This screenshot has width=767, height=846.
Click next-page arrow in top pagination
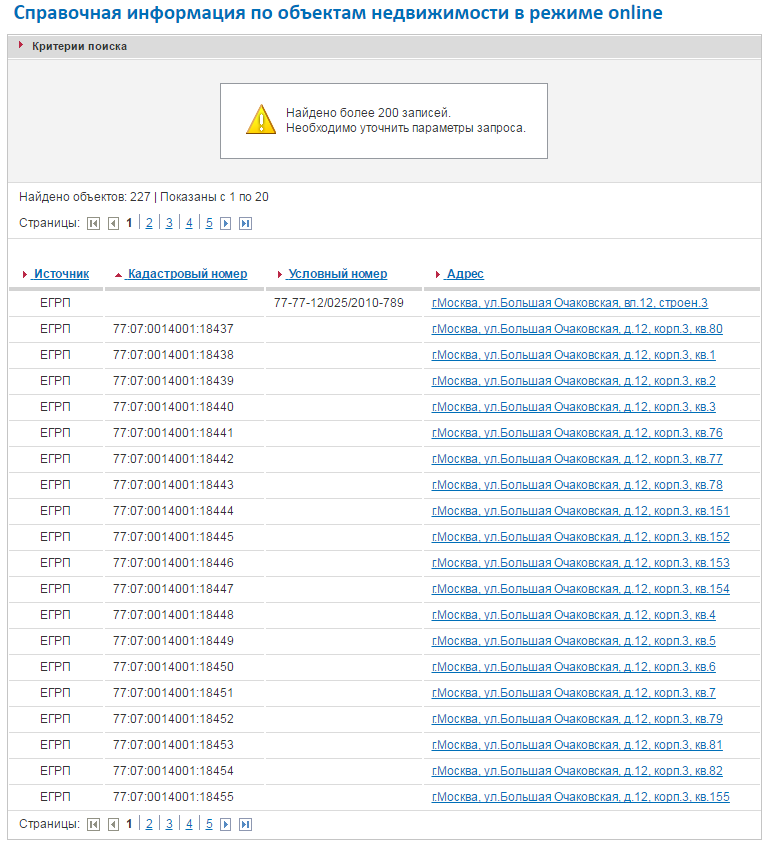226,224
